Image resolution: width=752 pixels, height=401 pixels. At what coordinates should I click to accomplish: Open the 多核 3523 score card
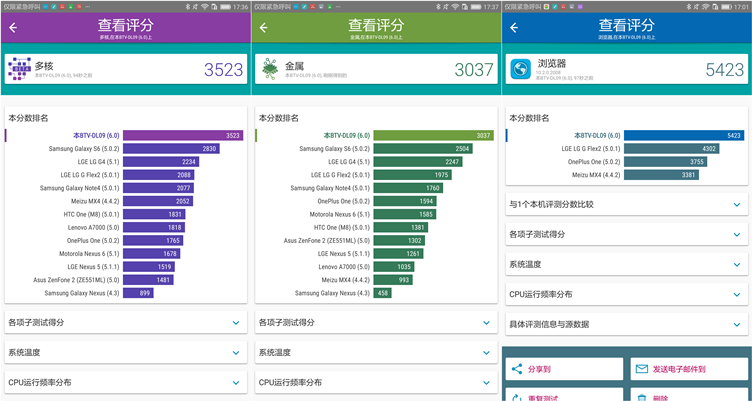point(126,69)
